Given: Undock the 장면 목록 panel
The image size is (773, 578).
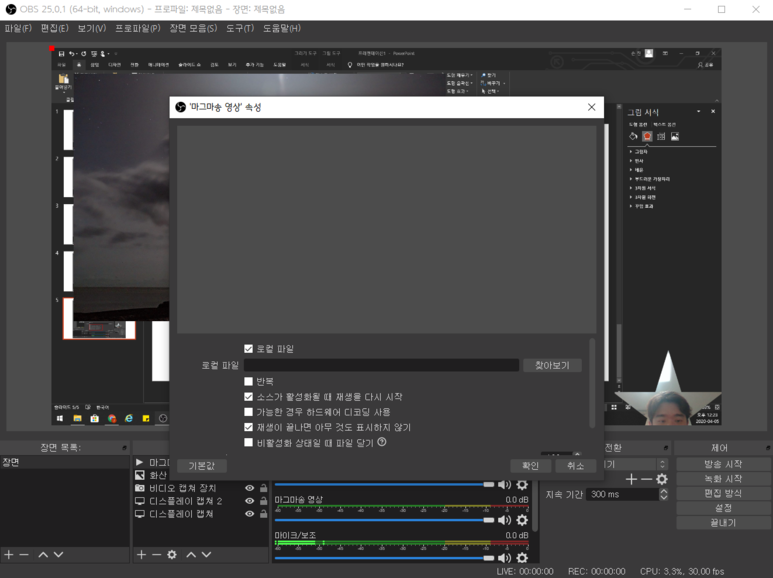Looking at the screenshot, I should coord(124,448).
